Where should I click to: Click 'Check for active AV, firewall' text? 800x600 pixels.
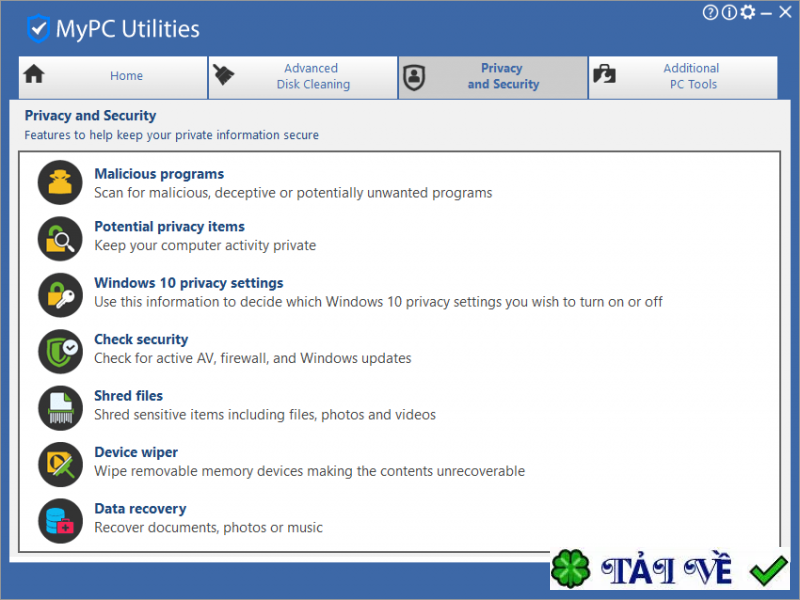[x=253, y=358]
